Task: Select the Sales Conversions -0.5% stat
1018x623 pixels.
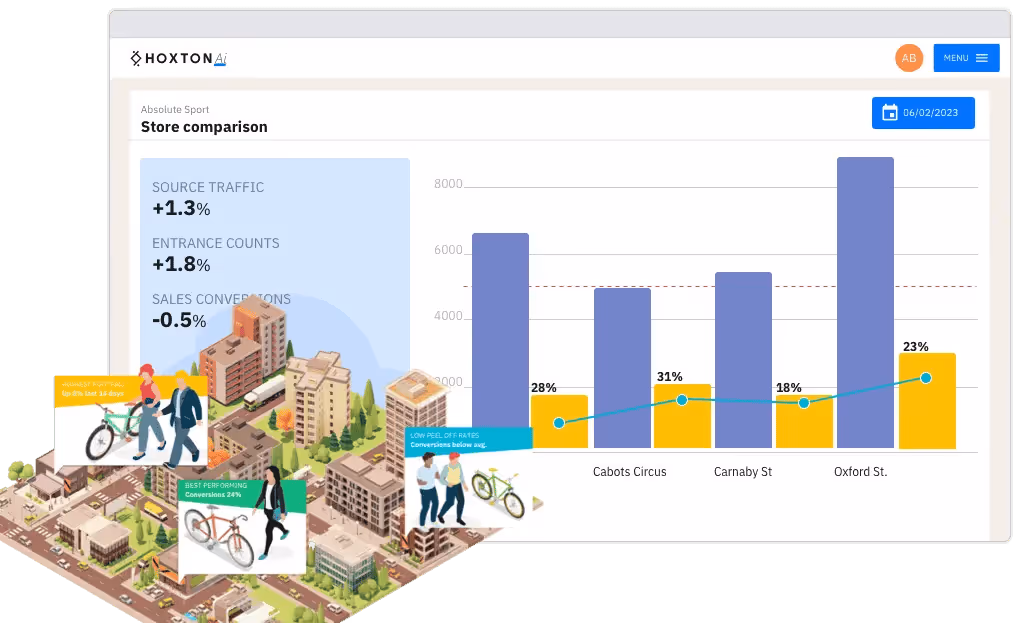Action: (x=221, y=310)
